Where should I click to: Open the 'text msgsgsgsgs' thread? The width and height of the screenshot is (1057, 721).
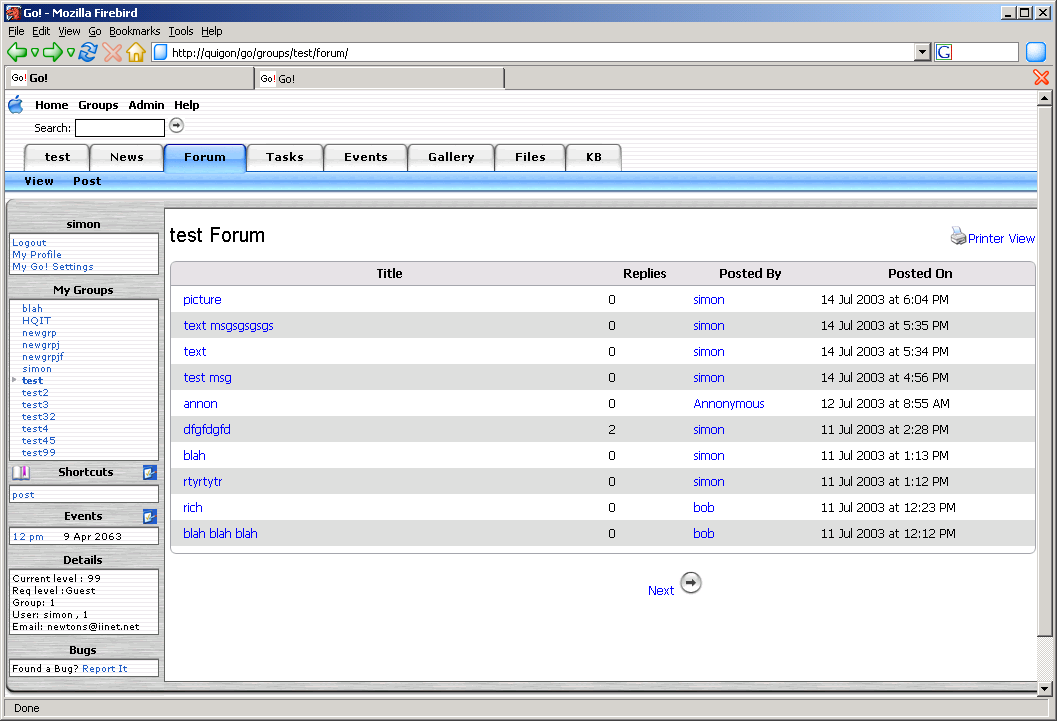coord(229,325)
